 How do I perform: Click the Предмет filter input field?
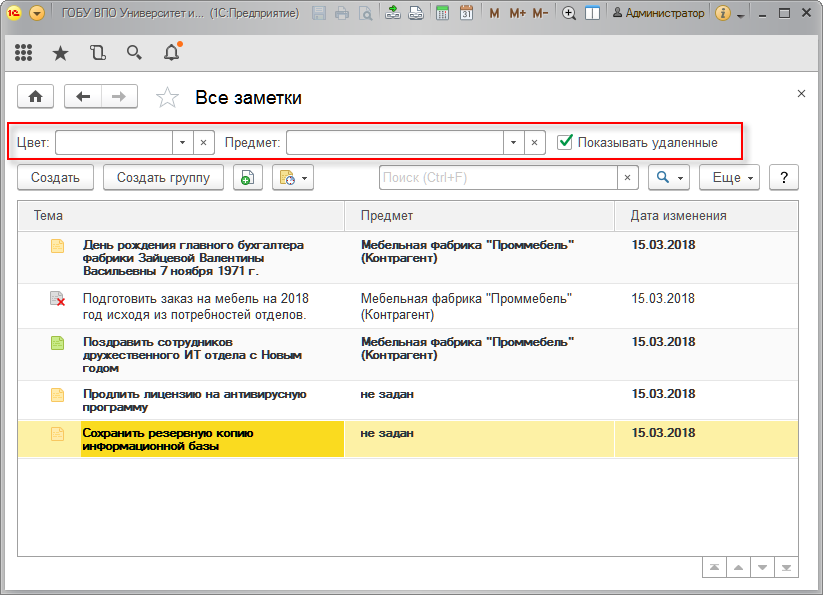(x=395, y=143)
